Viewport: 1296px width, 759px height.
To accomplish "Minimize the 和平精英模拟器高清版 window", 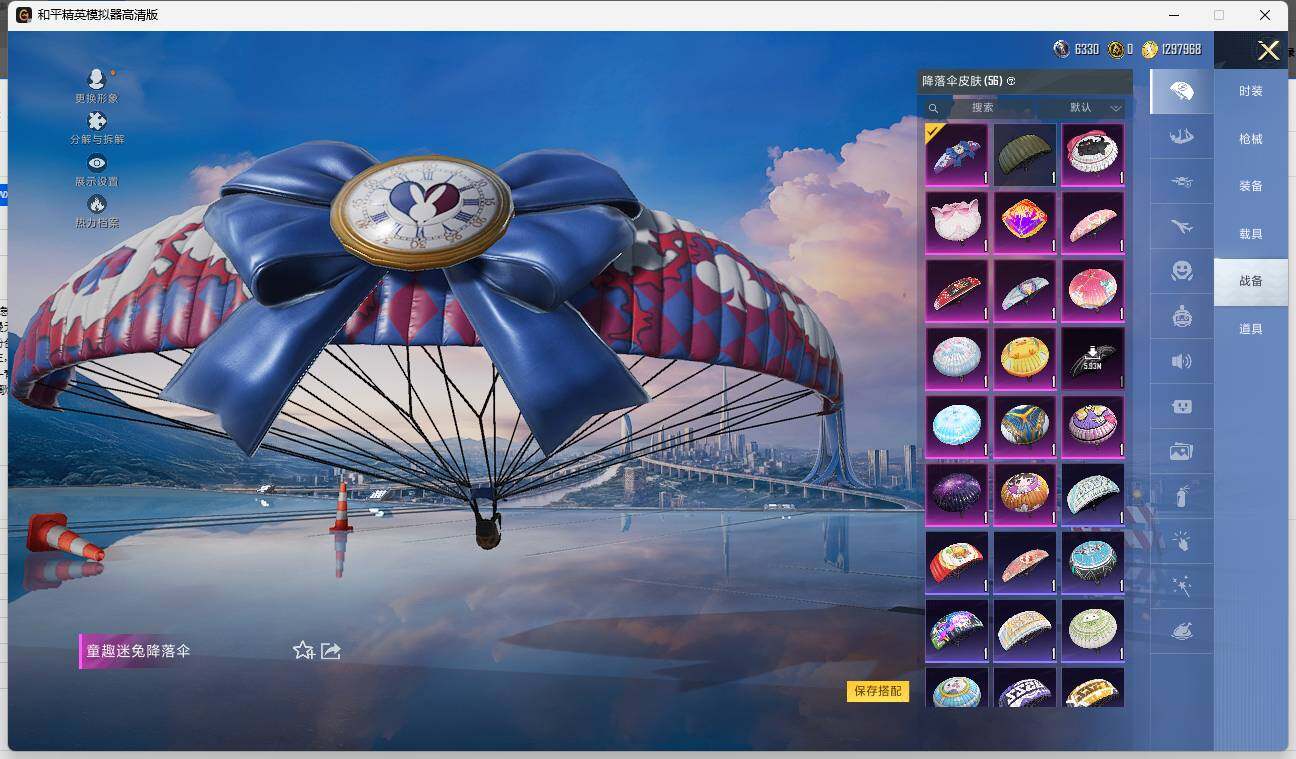I will pos(1172,15).
